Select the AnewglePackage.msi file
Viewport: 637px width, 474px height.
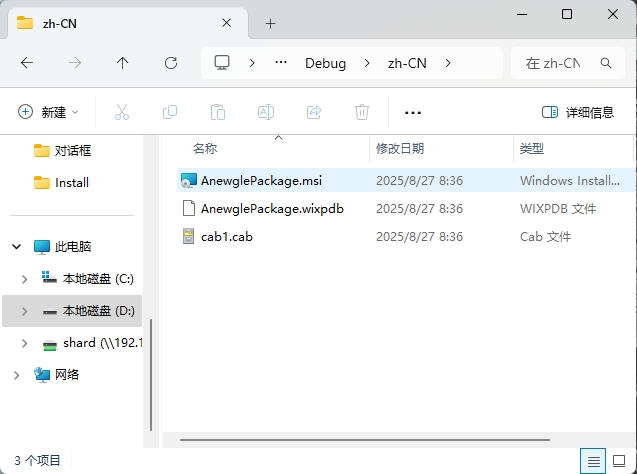[x=260, y=181]
